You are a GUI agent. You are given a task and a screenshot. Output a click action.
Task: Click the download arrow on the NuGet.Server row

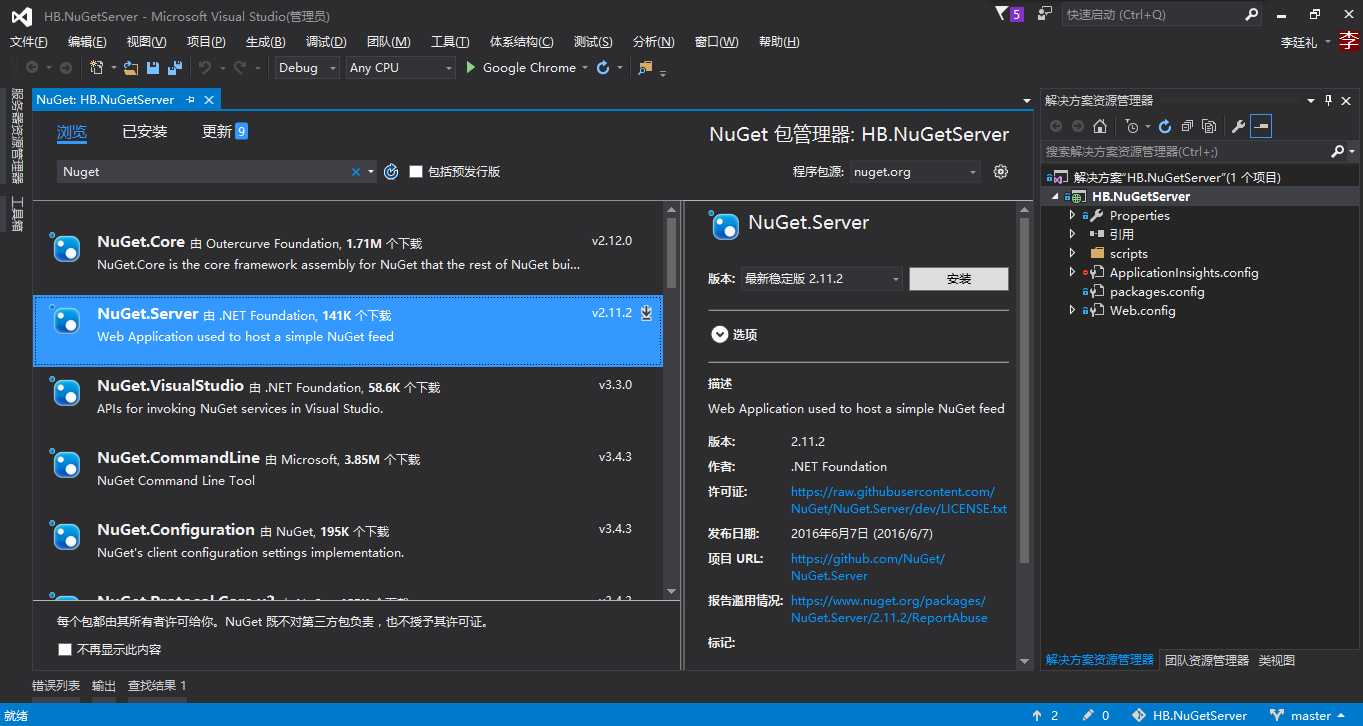(646, 313)
